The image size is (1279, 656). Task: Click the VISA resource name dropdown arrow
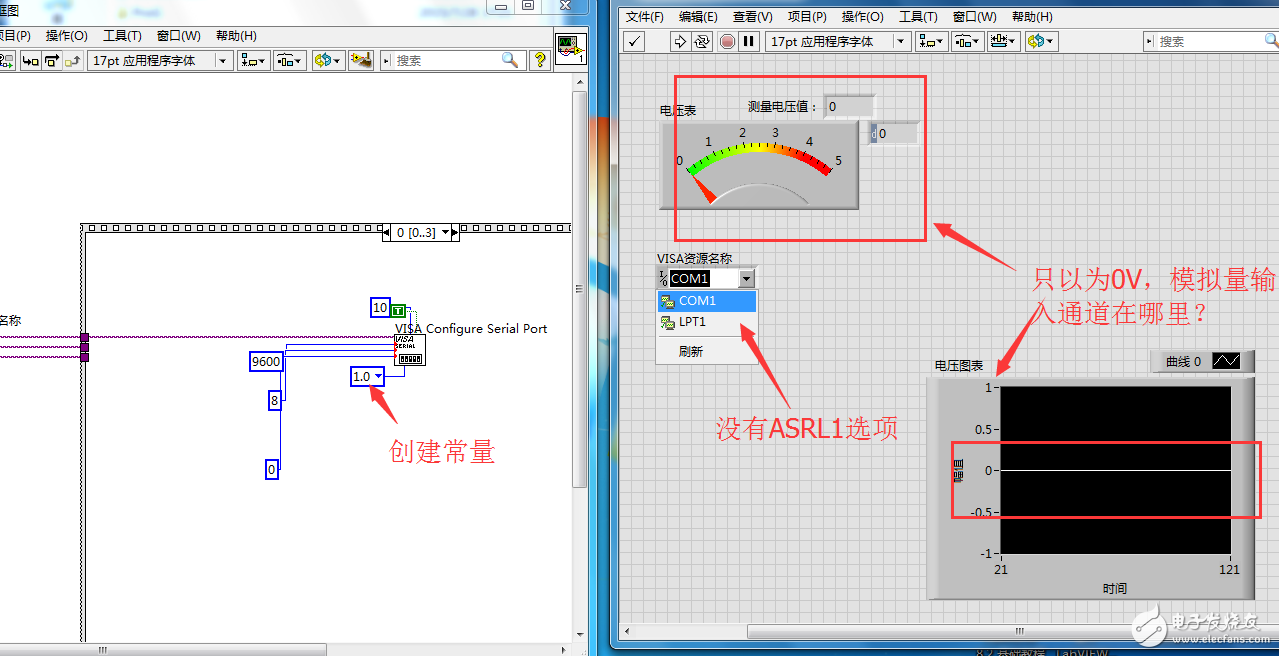[x=746, y=279]
